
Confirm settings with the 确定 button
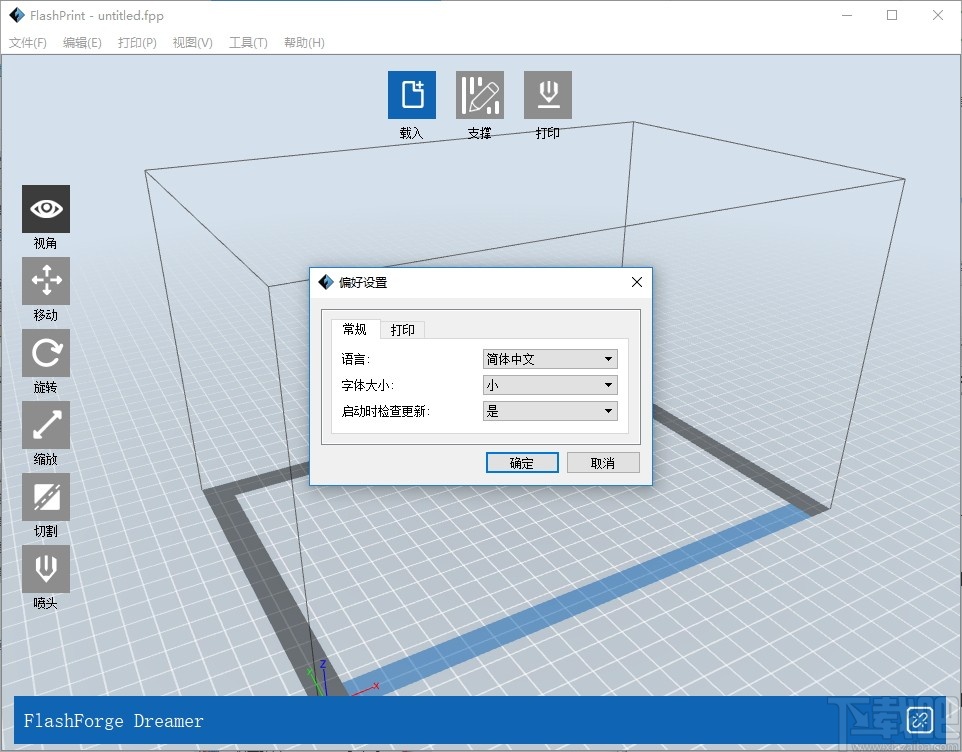click(x=521, y=462)
